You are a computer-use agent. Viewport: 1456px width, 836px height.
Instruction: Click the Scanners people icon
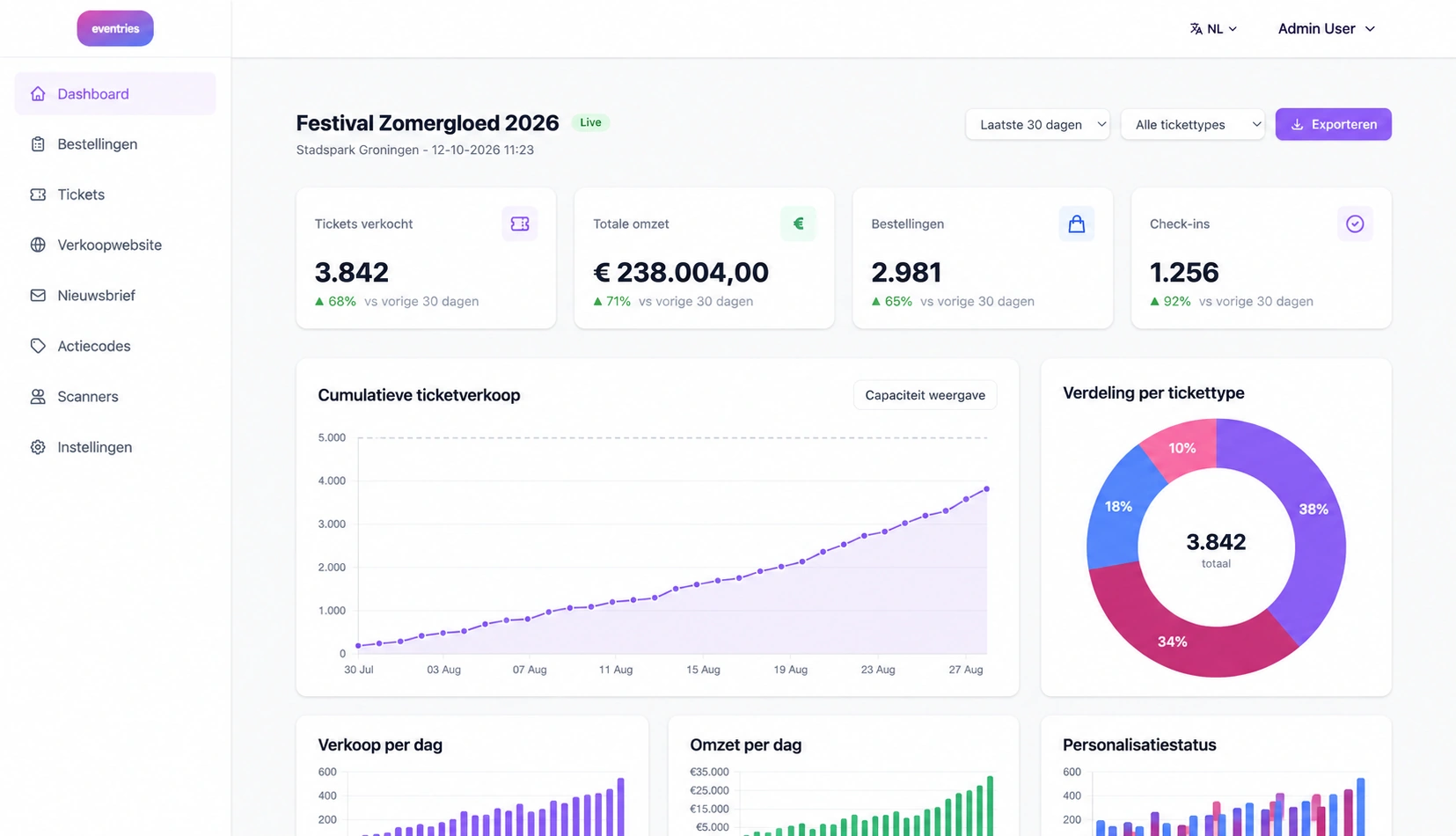pos(38,396)
